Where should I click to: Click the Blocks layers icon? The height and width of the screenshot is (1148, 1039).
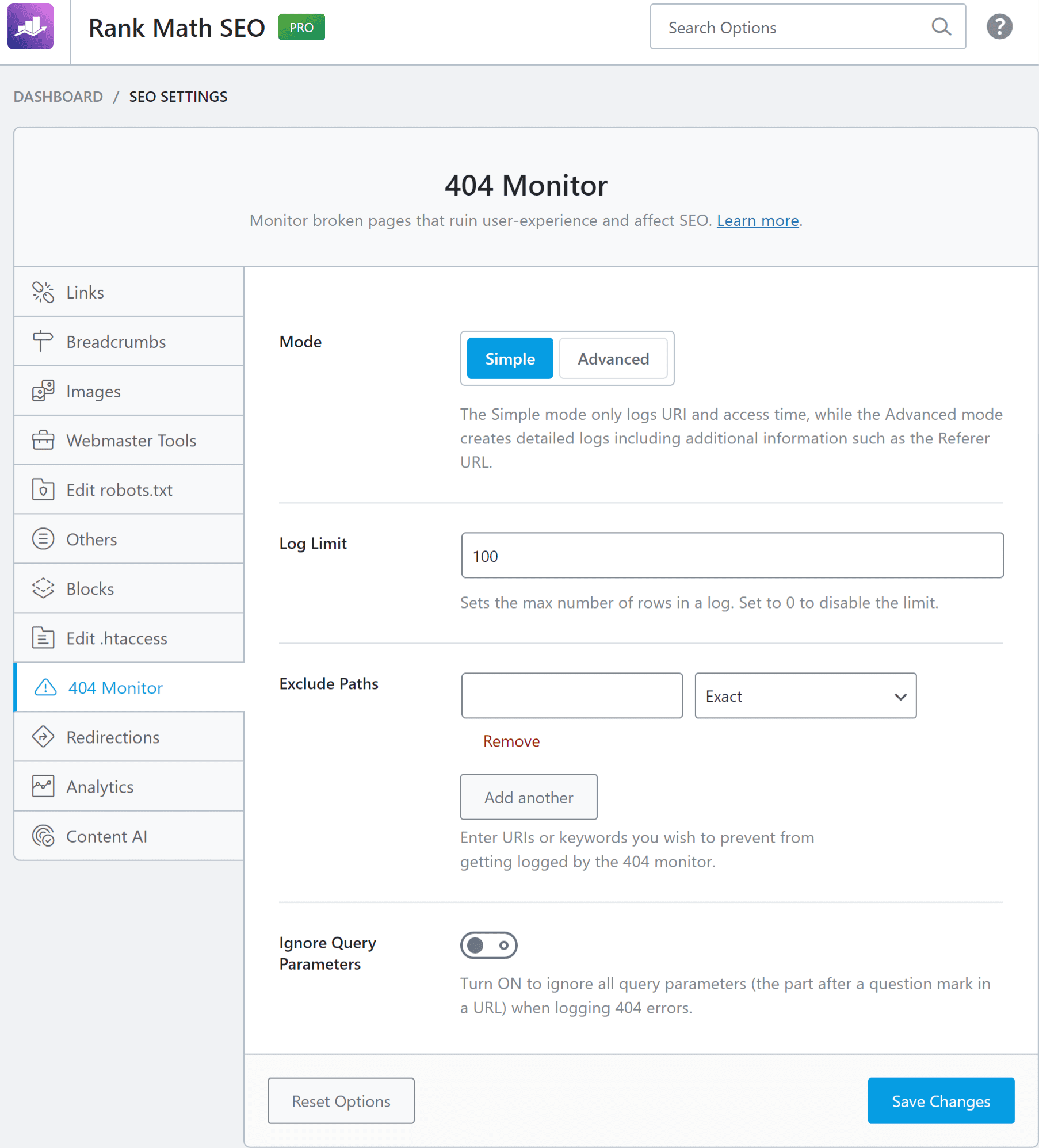coord(43,589)
